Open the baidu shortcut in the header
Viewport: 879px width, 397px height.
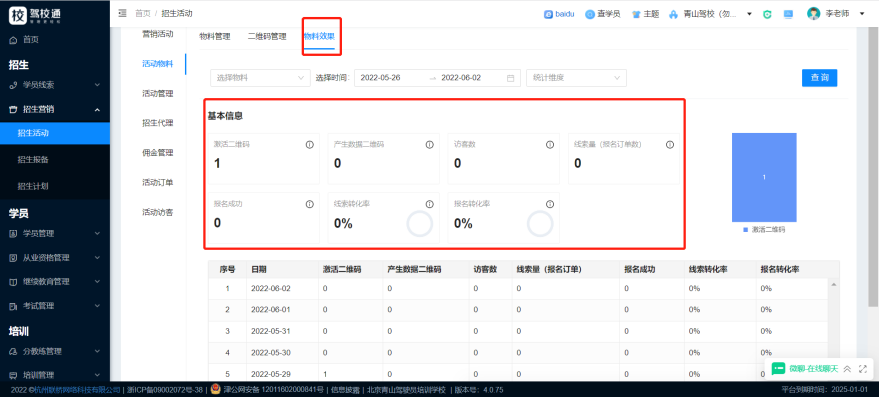(559, 14)
